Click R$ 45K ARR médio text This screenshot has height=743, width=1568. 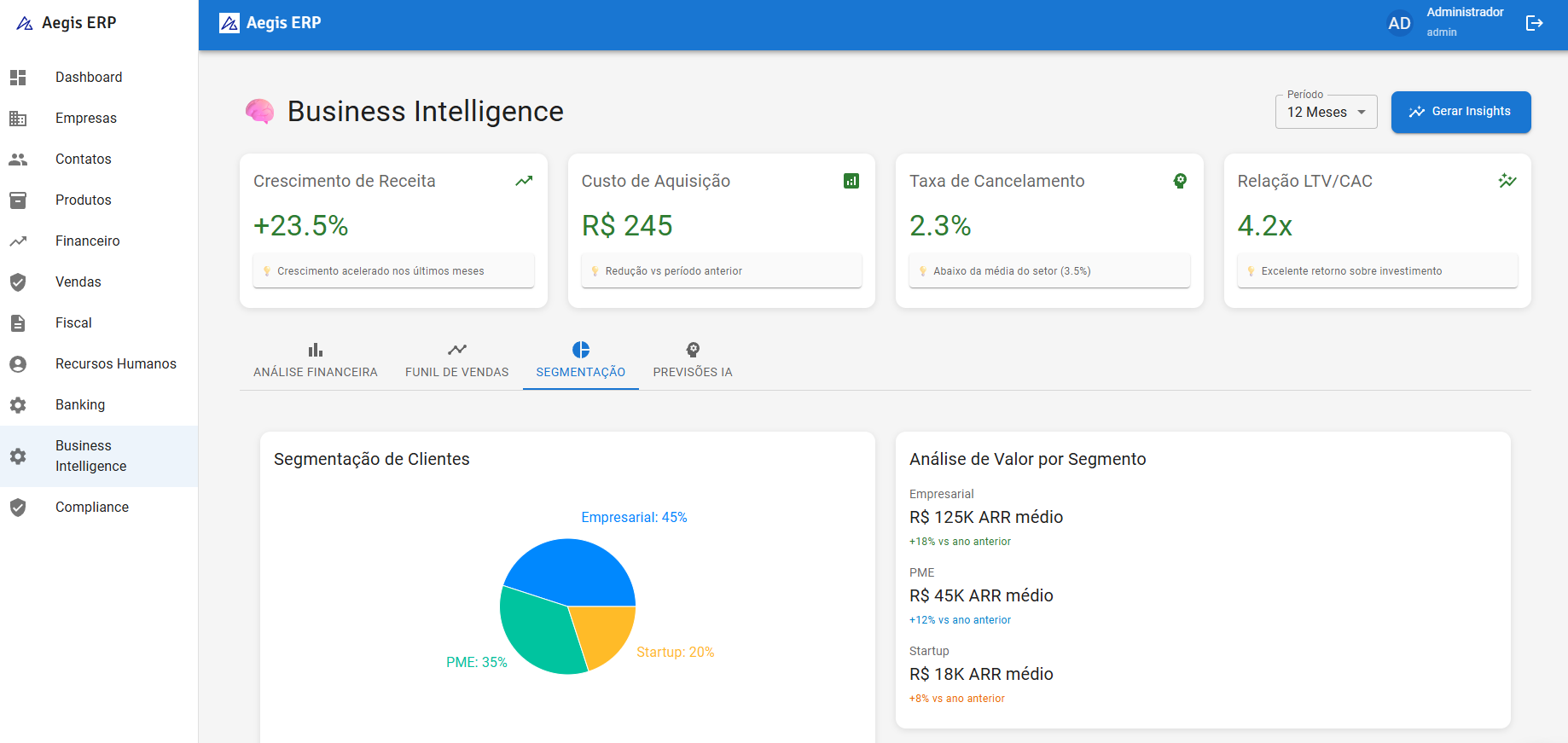(981, 596)
